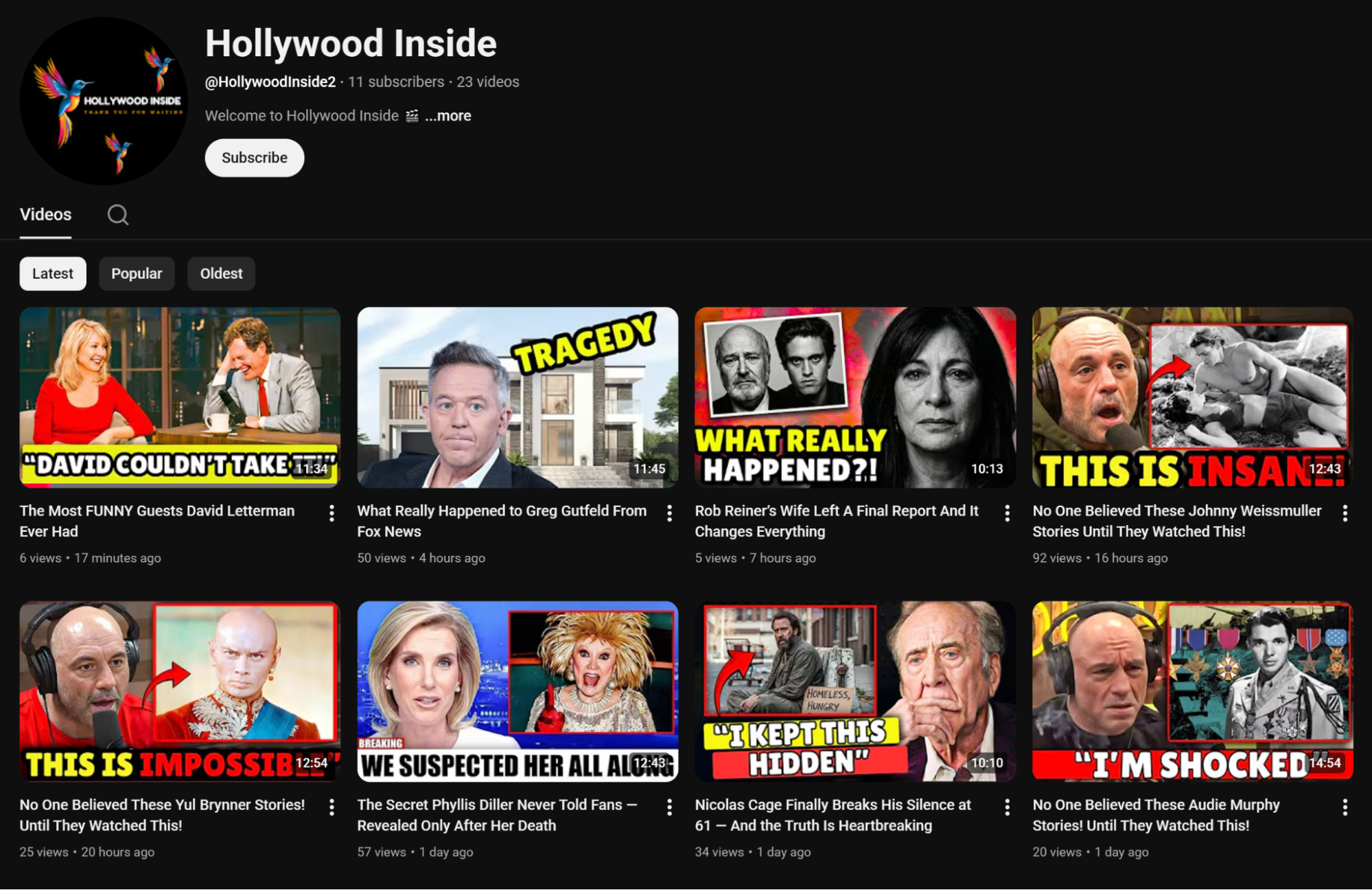The height and width of the screenshot is (890, 1372).
Task: Open three-dot menu for Phyllis Diller video
Action: (x=669, y=807)
